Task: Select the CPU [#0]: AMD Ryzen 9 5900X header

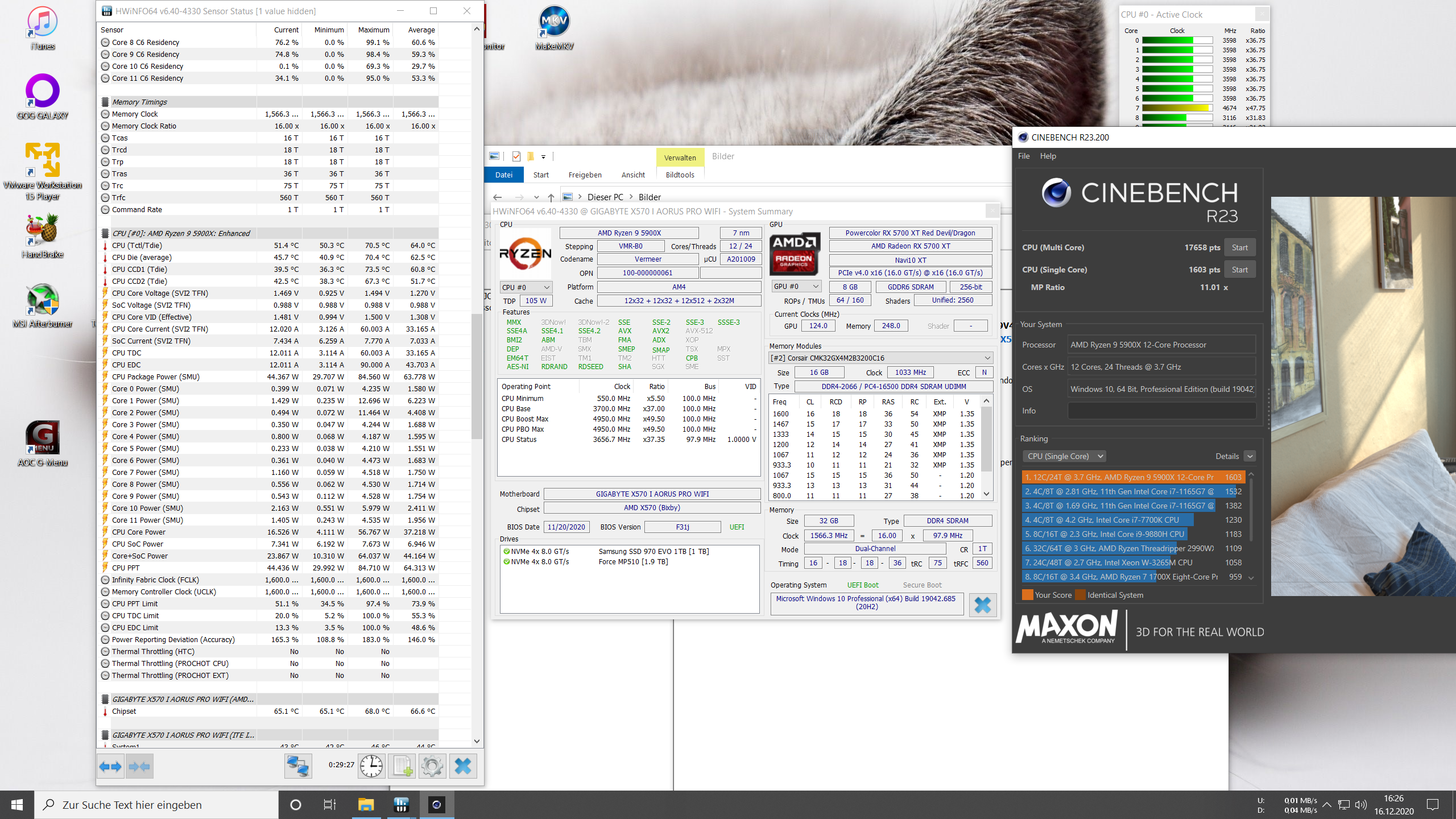Action: (x=269, y=233)
